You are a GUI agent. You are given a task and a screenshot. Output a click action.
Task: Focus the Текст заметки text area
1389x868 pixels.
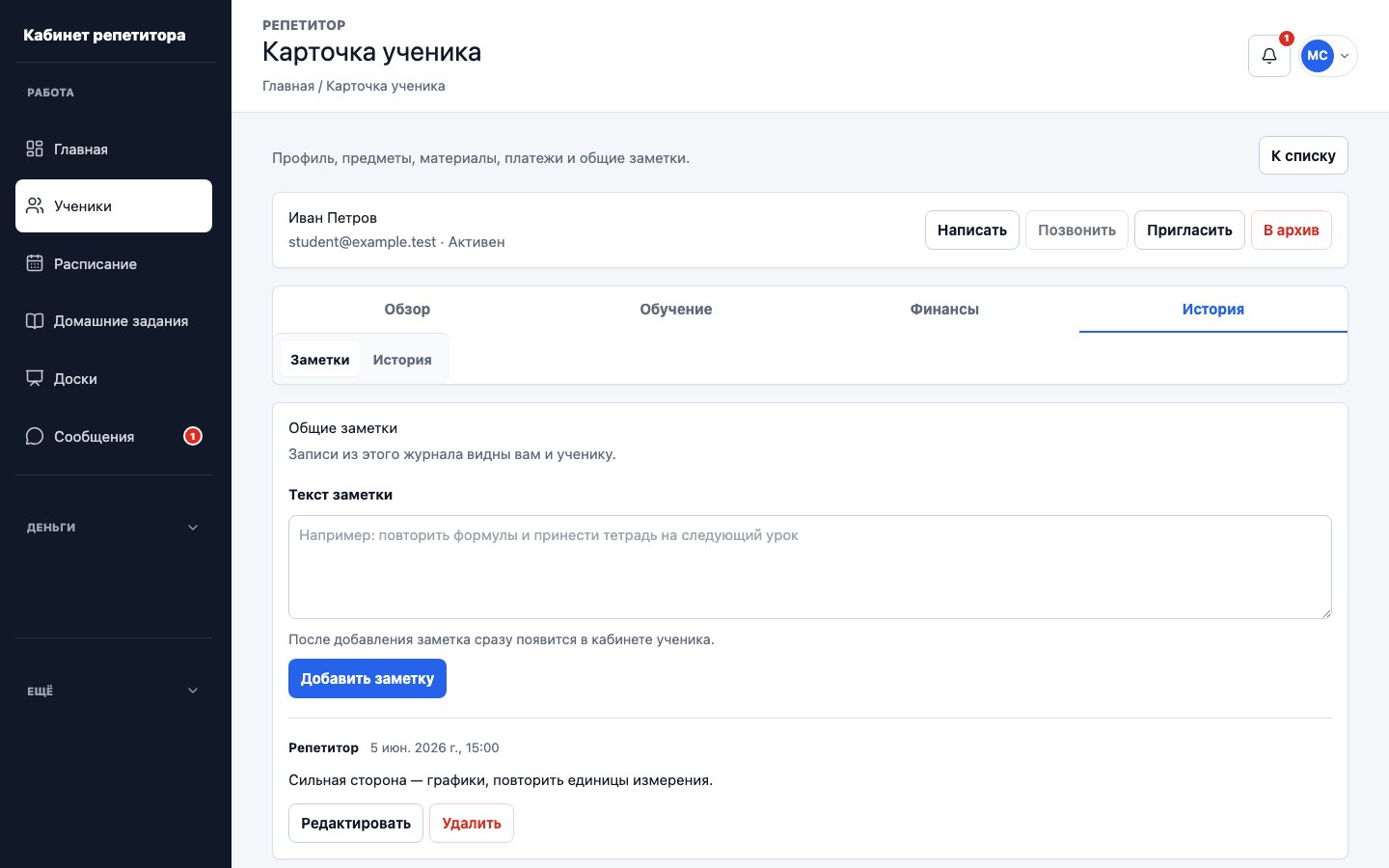(810, 567)
